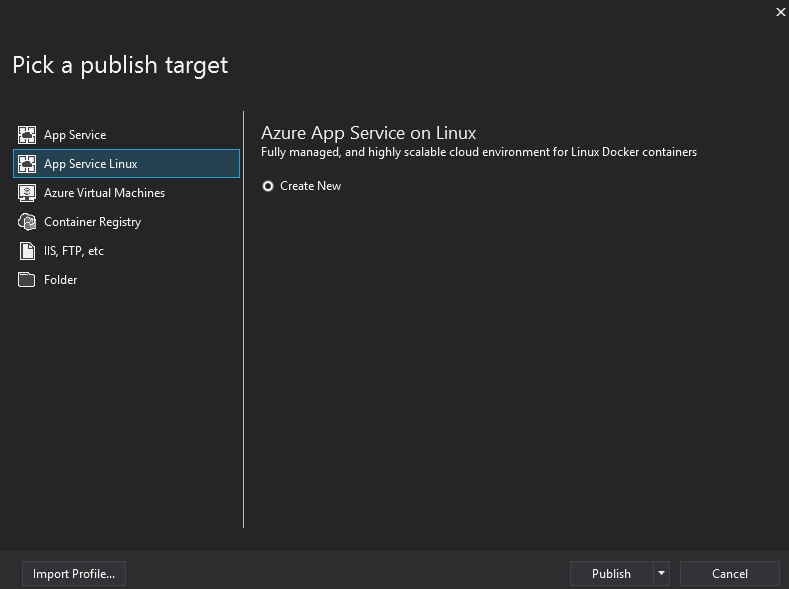Click the Fully managed description text

[x=479, y=152]
